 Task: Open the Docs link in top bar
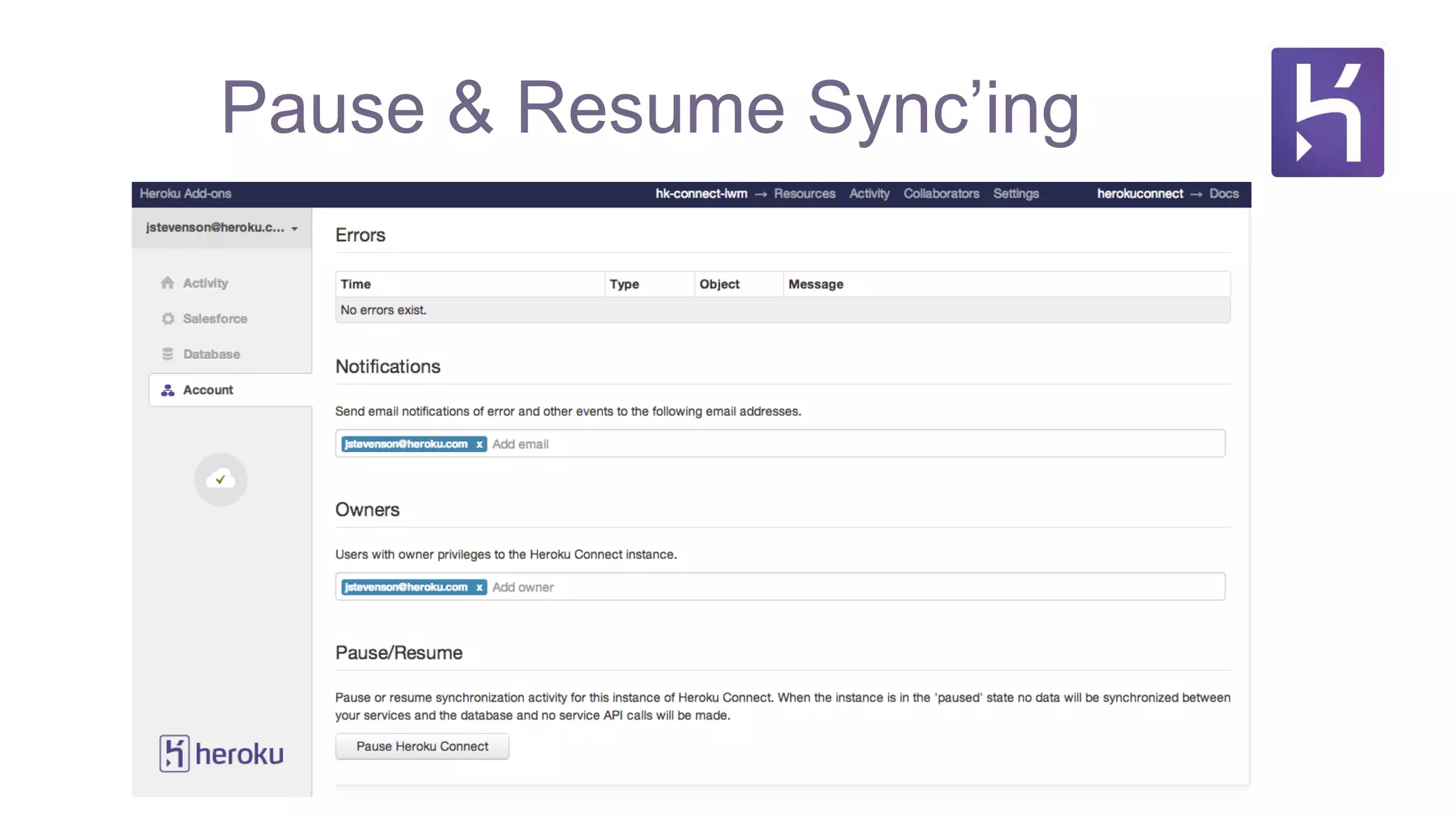(x=1224, y=193)
